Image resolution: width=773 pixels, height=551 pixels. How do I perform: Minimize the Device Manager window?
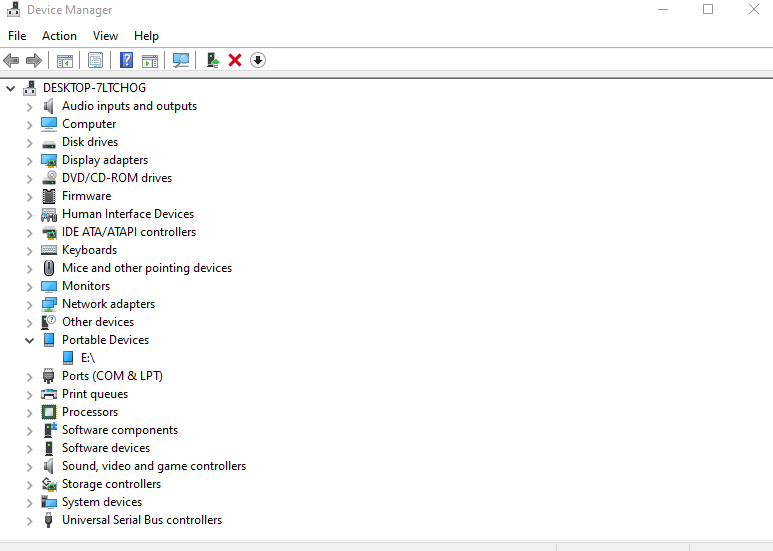[663, 9]
